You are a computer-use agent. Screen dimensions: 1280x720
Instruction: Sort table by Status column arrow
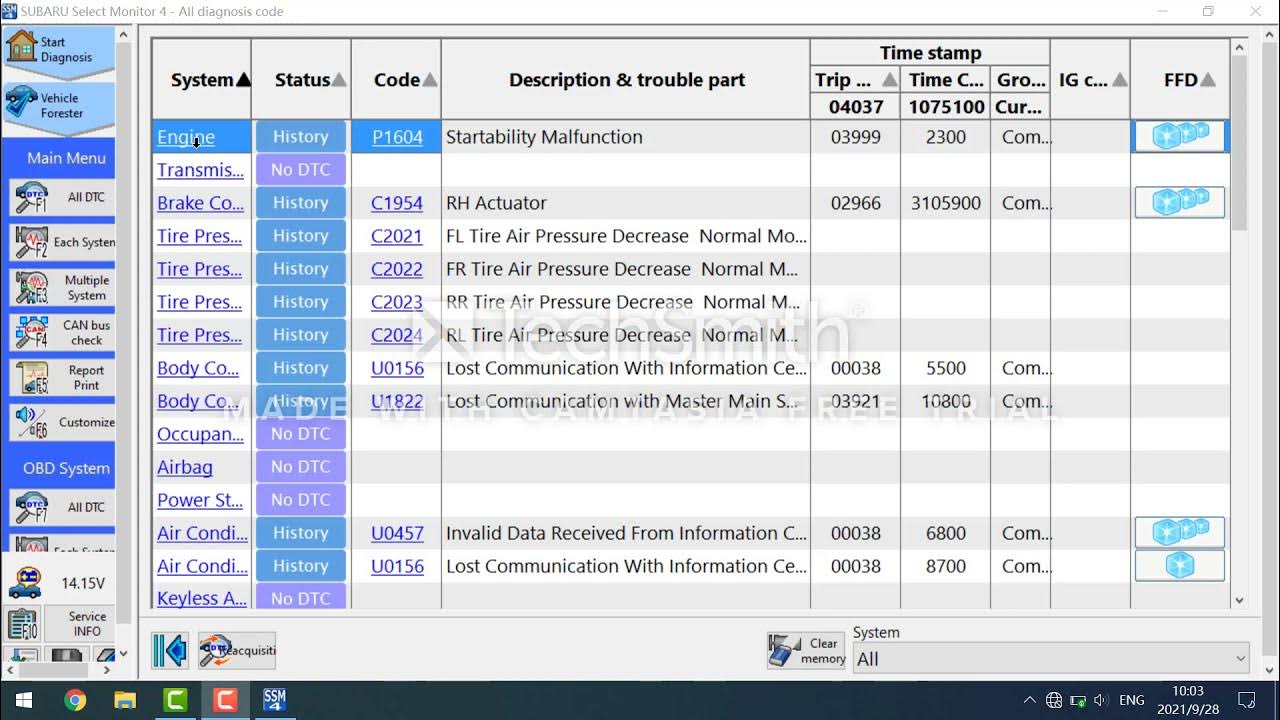[339, 80]
